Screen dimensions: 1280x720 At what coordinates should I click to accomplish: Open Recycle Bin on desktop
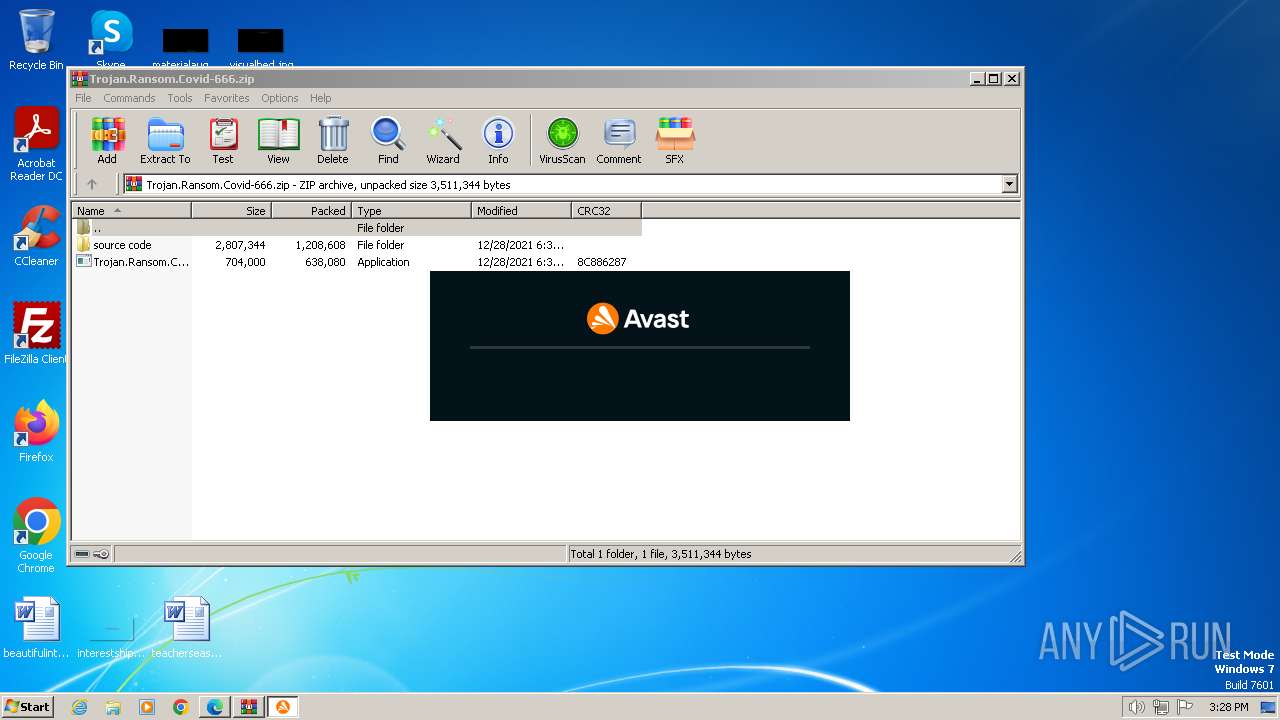click(36, 40)
